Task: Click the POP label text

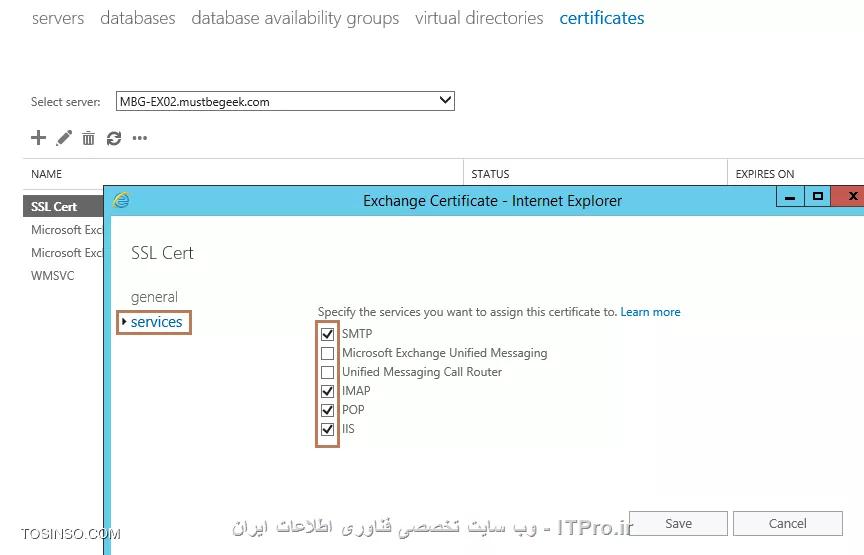Action: (353, 410)
